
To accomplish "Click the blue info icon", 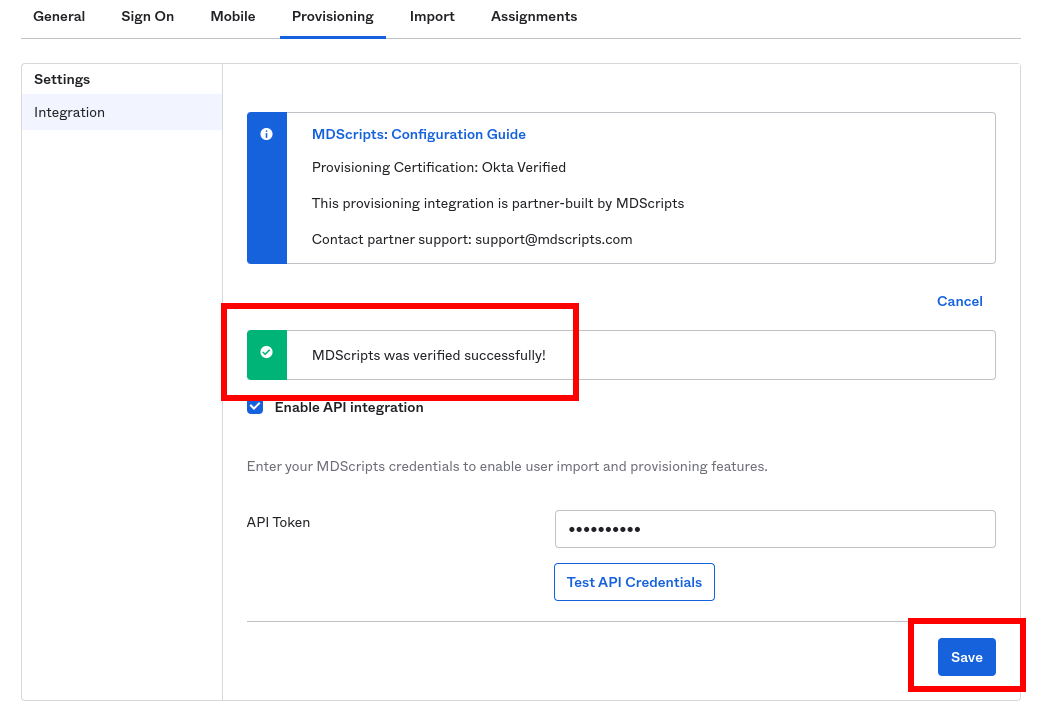I will pyautogui.click(x=266, y=134).
